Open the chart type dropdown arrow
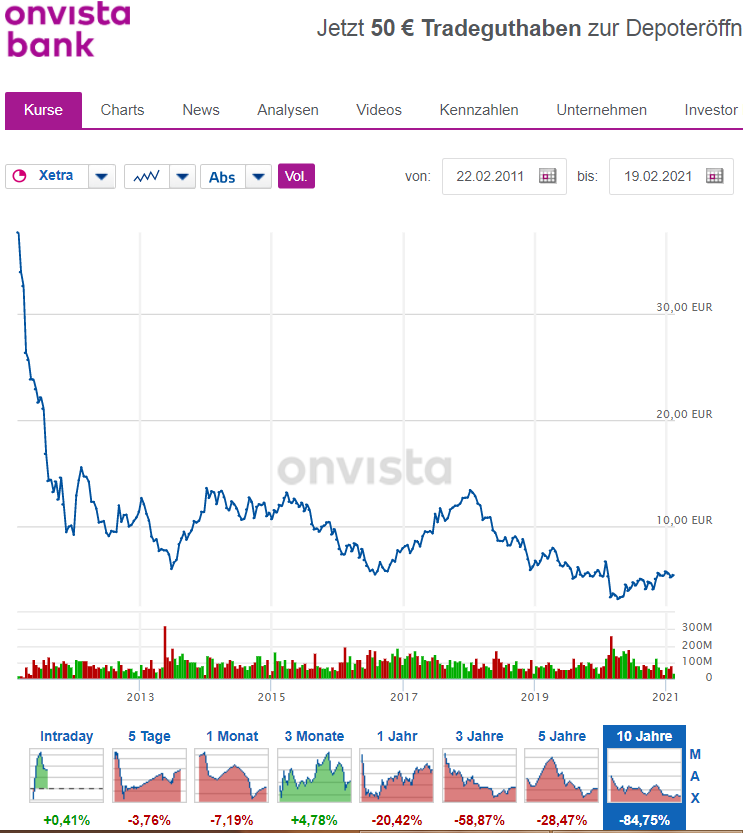 181,176
